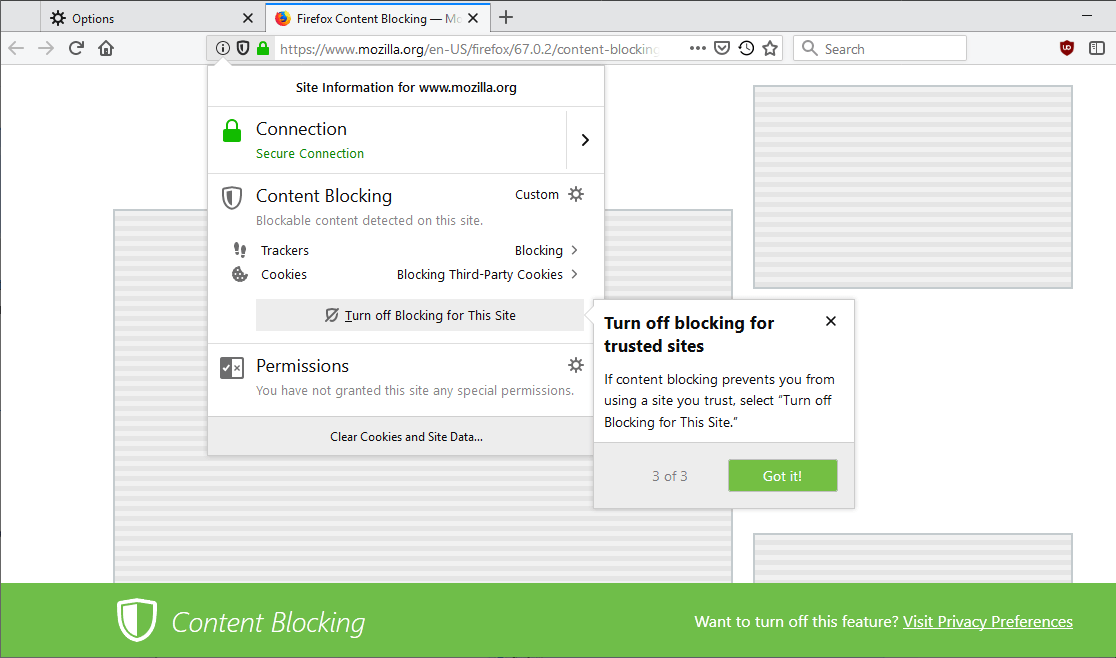Screen dimensions: 1116x658
Task: Click the site information icon in address bar
Action: [x=223, y=48]
